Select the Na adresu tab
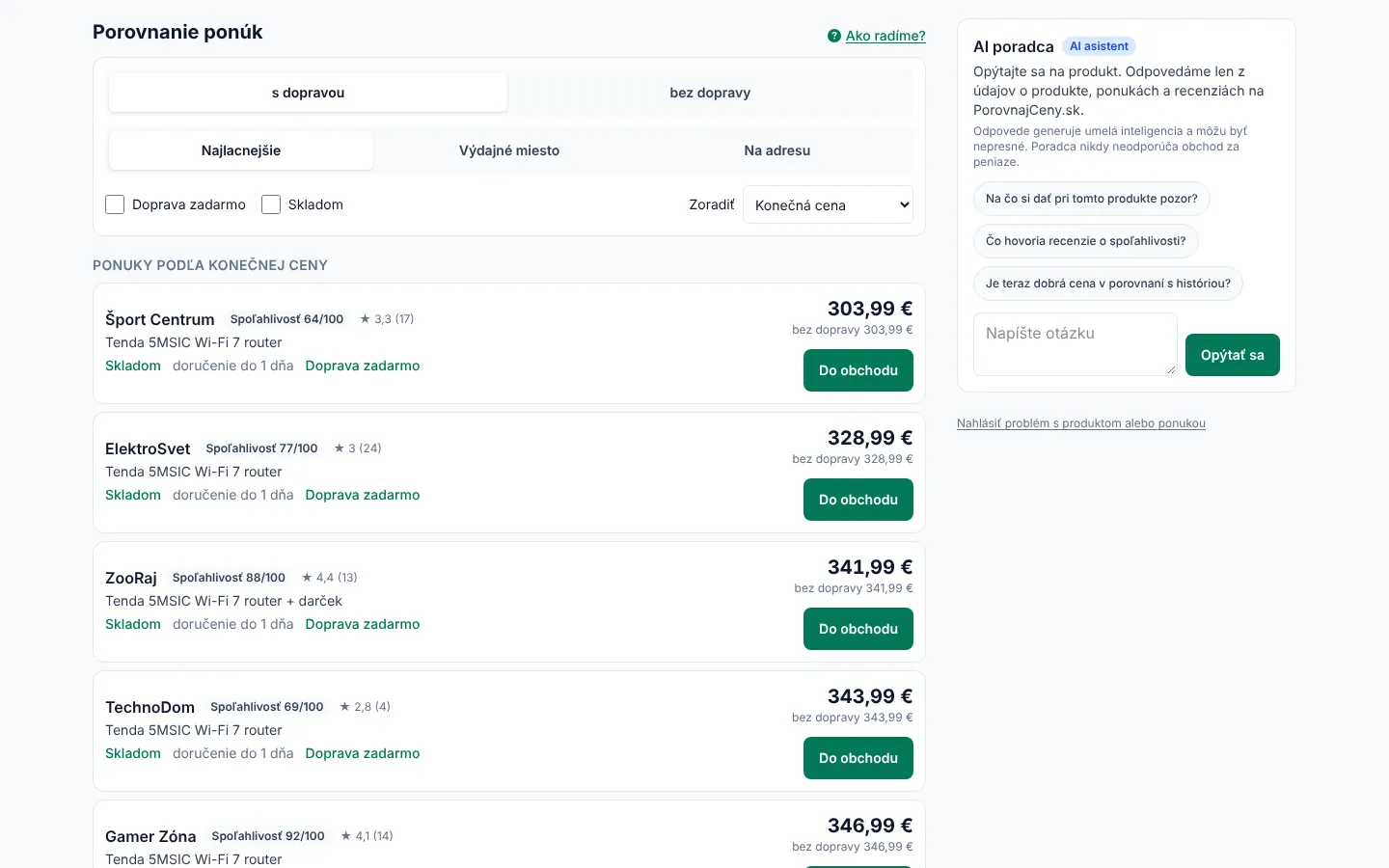This screenshot has height=868, width=1389. [x=777, y=150]
